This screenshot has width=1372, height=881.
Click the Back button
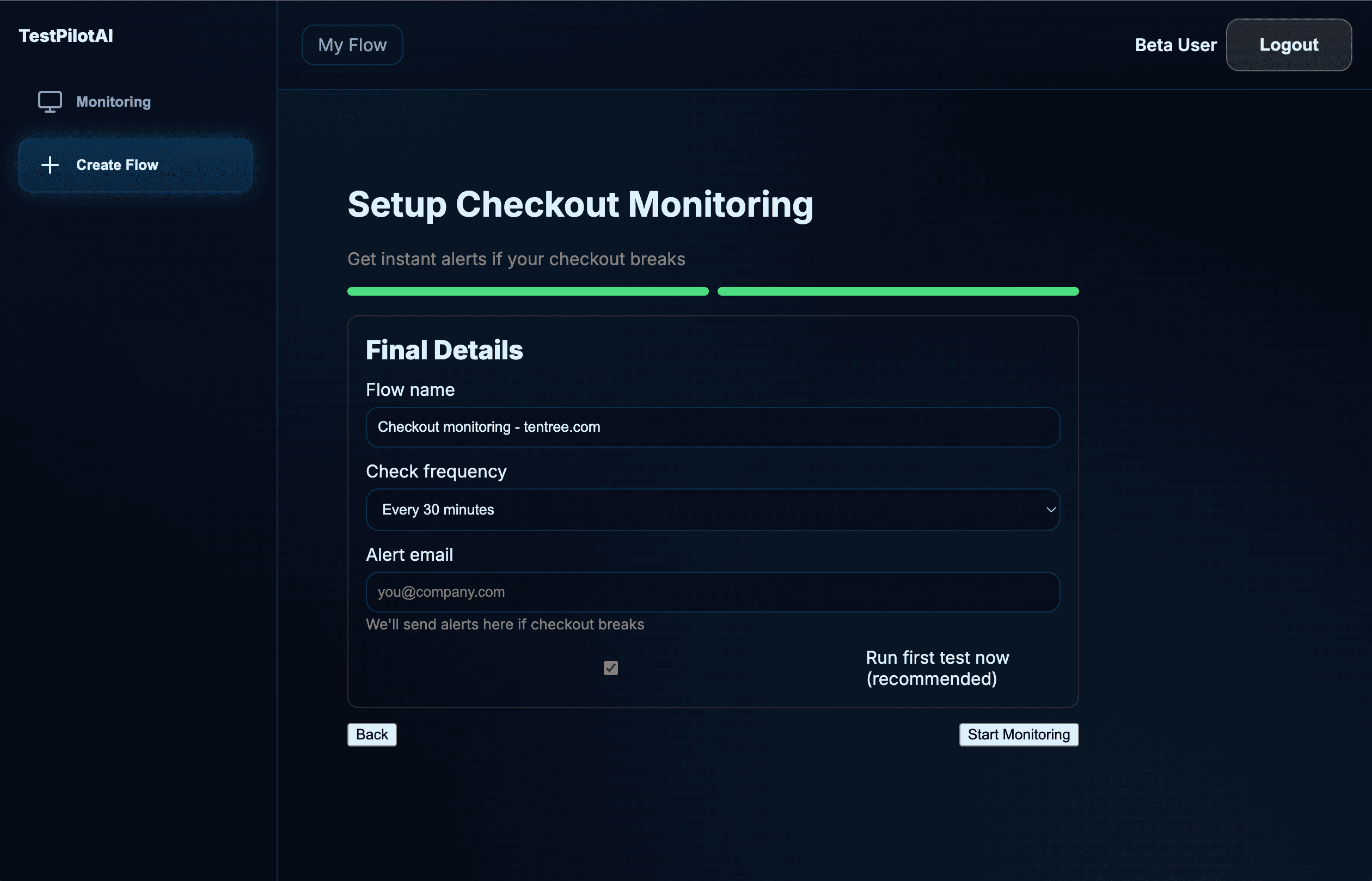coord(372,734)
